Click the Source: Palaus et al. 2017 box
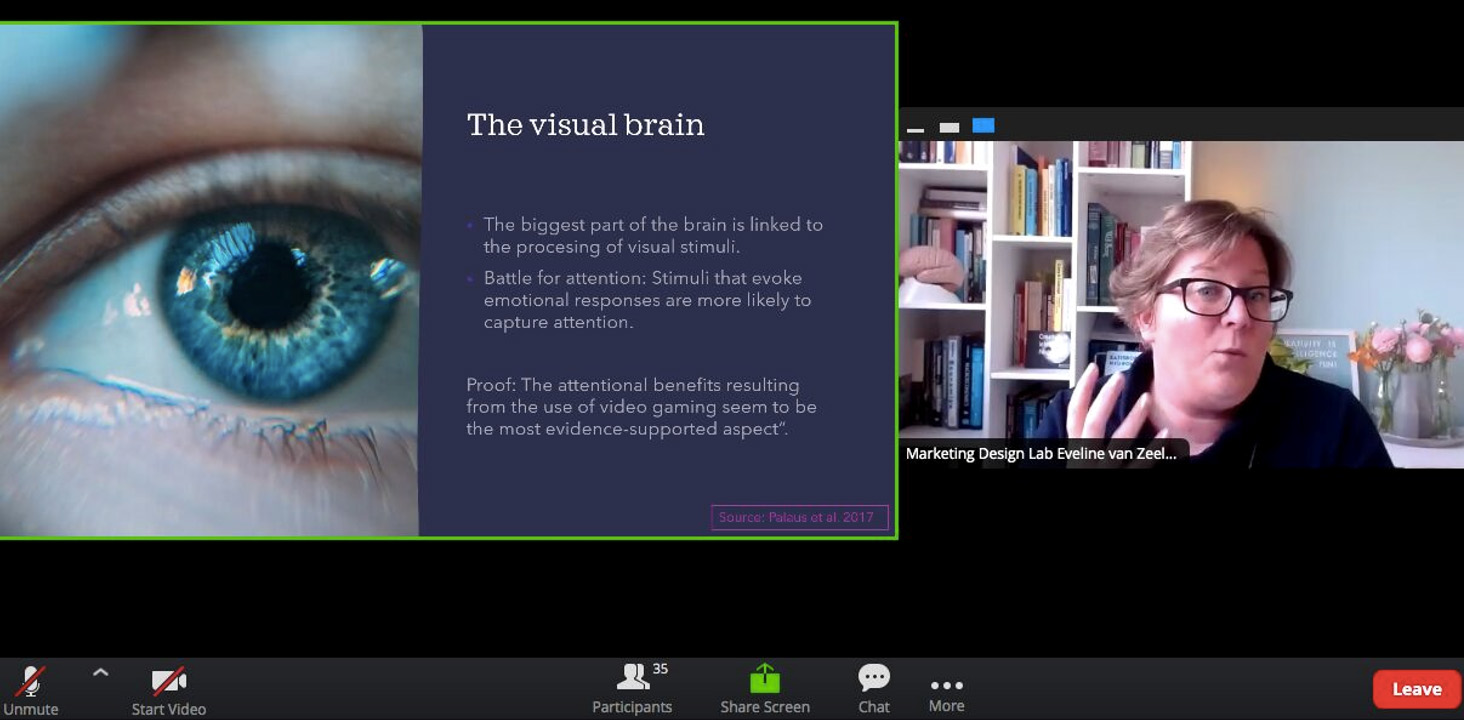Viewport: 1464px width, 720px height. click(799, 517)
